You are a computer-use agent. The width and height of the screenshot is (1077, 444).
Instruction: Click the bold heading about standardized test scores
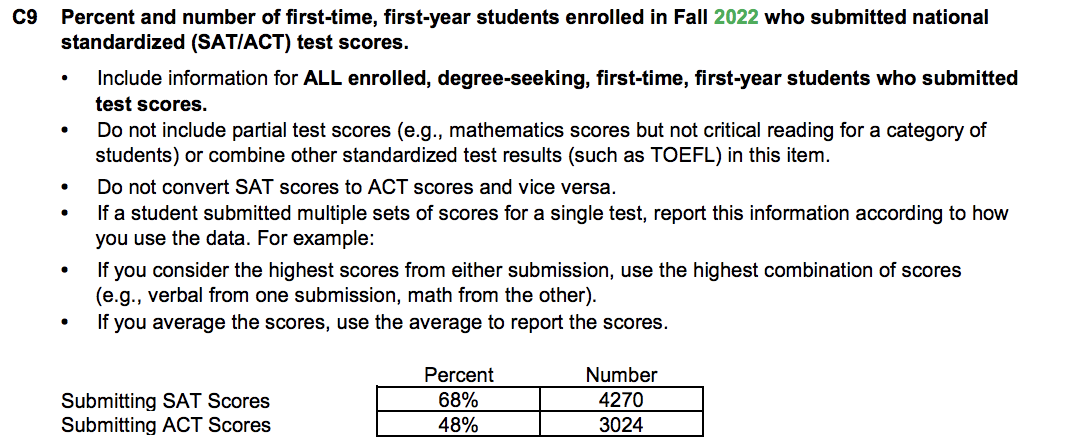coord(525,30)
